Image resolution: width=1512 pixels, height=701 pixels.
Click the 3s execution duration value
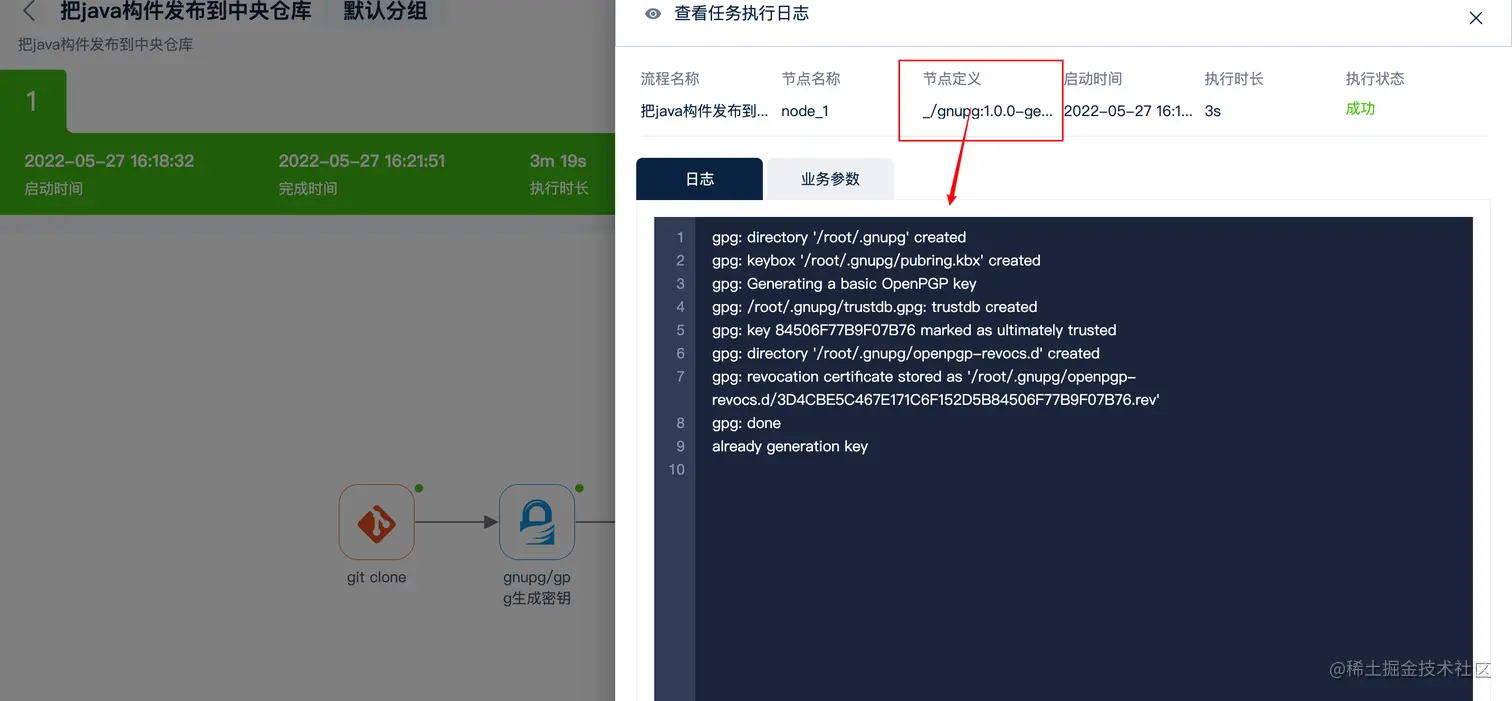point(1213,111)
